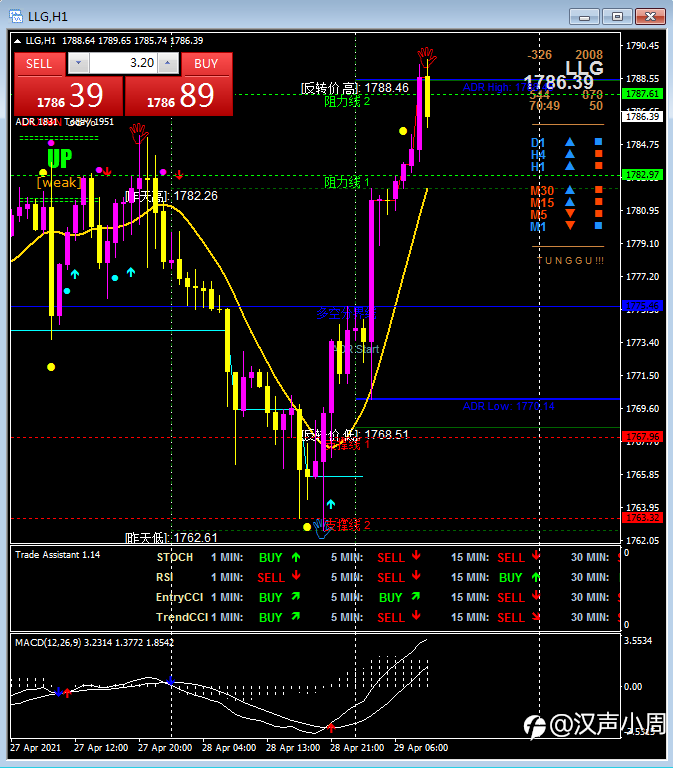Click the D1 blue up-triangle trend indicator
The height and width of the screenshot is (768, 673).
pos(570,142)
